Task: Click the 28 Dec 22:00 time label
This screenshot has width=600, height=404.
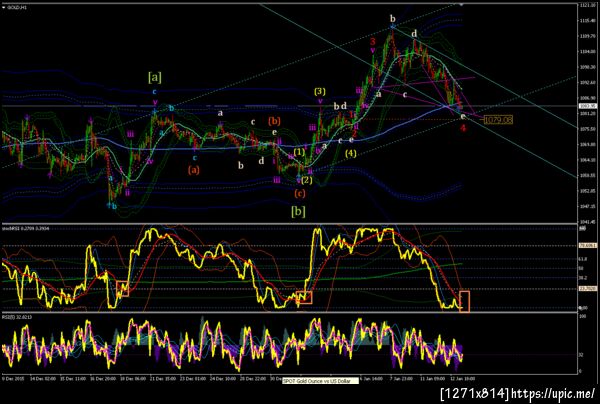Action: pos(254,379)
